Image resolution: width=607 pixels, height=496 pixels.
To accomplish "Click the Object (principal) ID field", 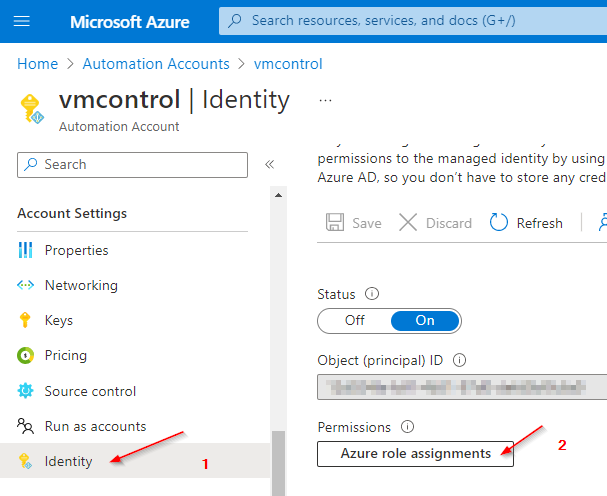I will pos(462,387).
